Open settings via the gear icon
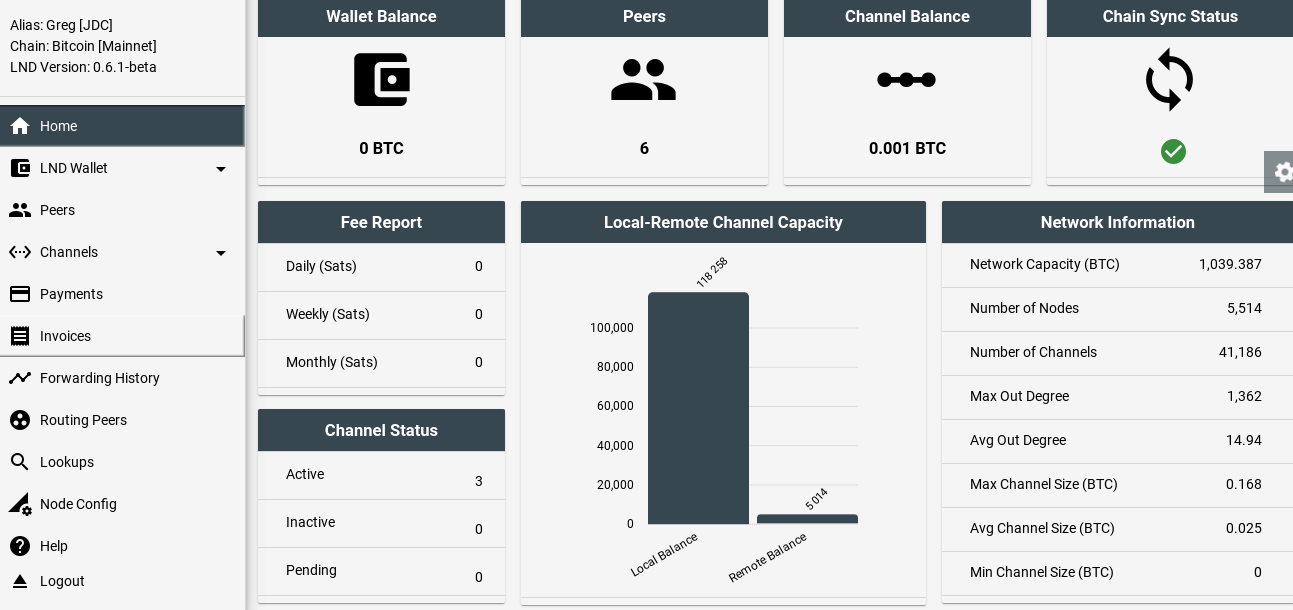Viewport: 1293px width, 610px height. 1282,172
